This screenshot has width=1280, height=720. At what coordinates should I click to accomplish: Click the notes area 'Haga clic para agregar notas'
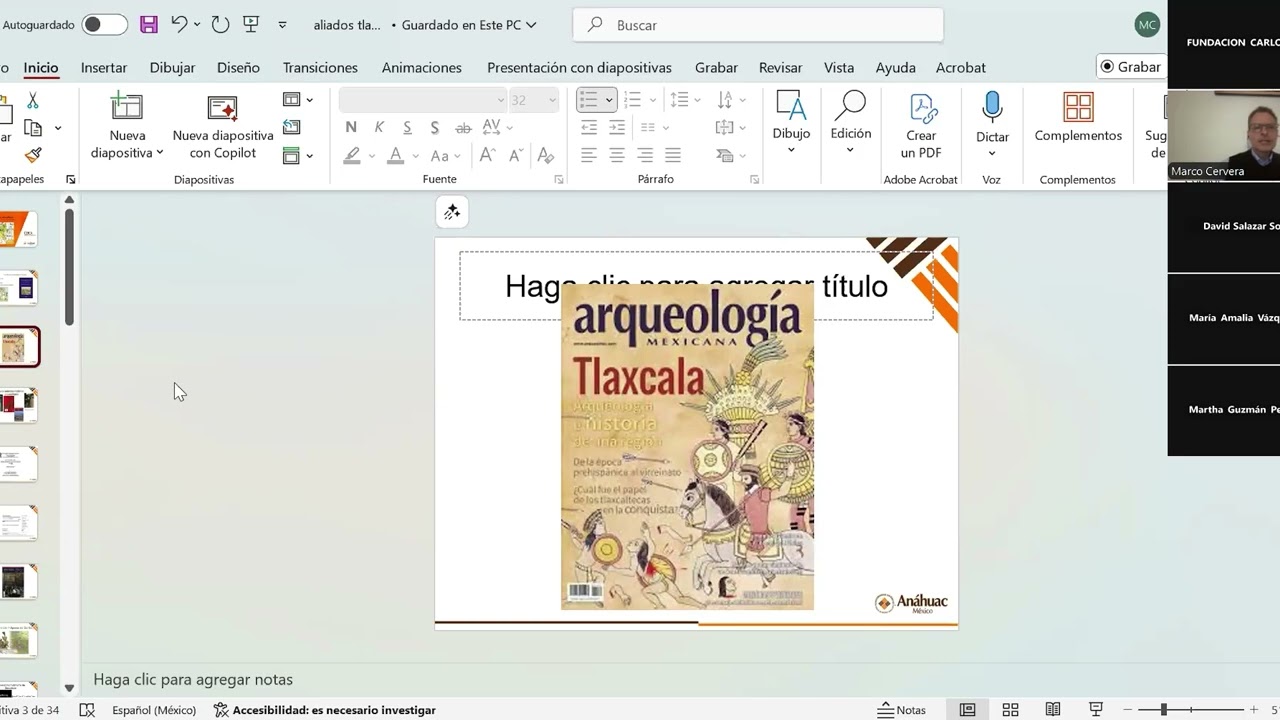(193, 680)
